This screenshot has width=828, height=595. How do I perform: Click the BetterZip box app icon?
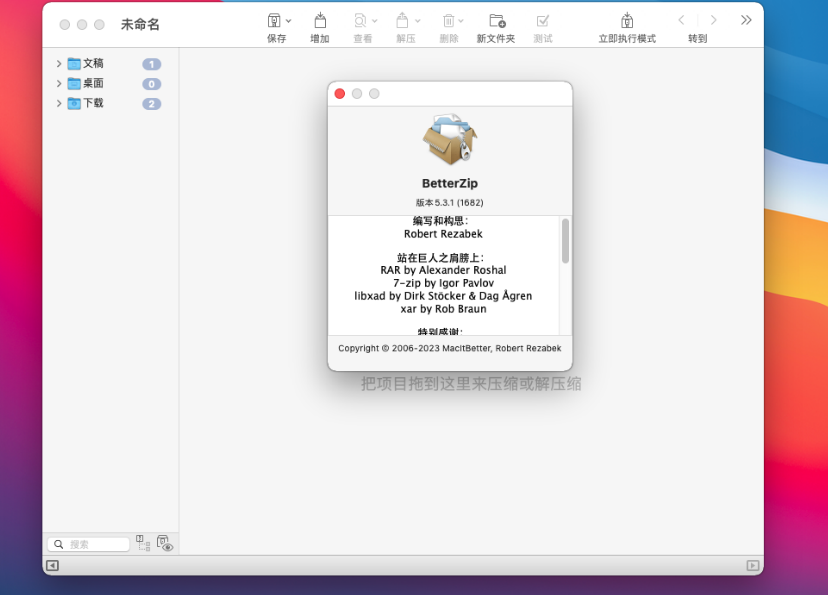coord(450,138)
